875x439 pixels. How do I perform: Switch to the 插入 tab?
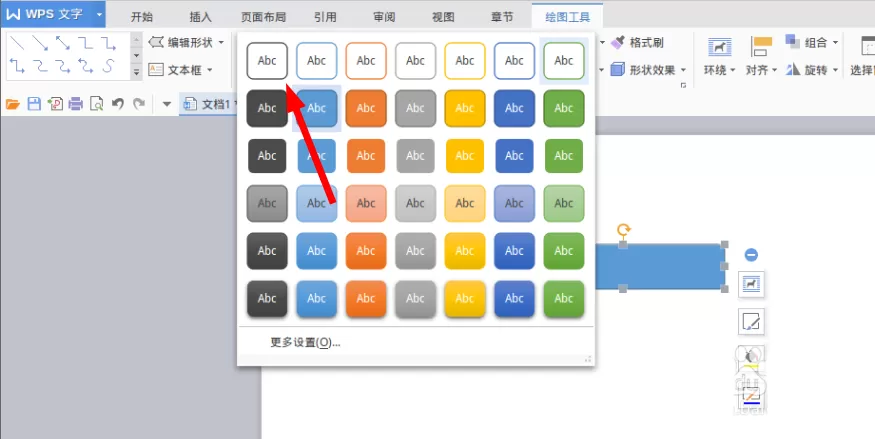pyautogui.click(x=200, y=17)
